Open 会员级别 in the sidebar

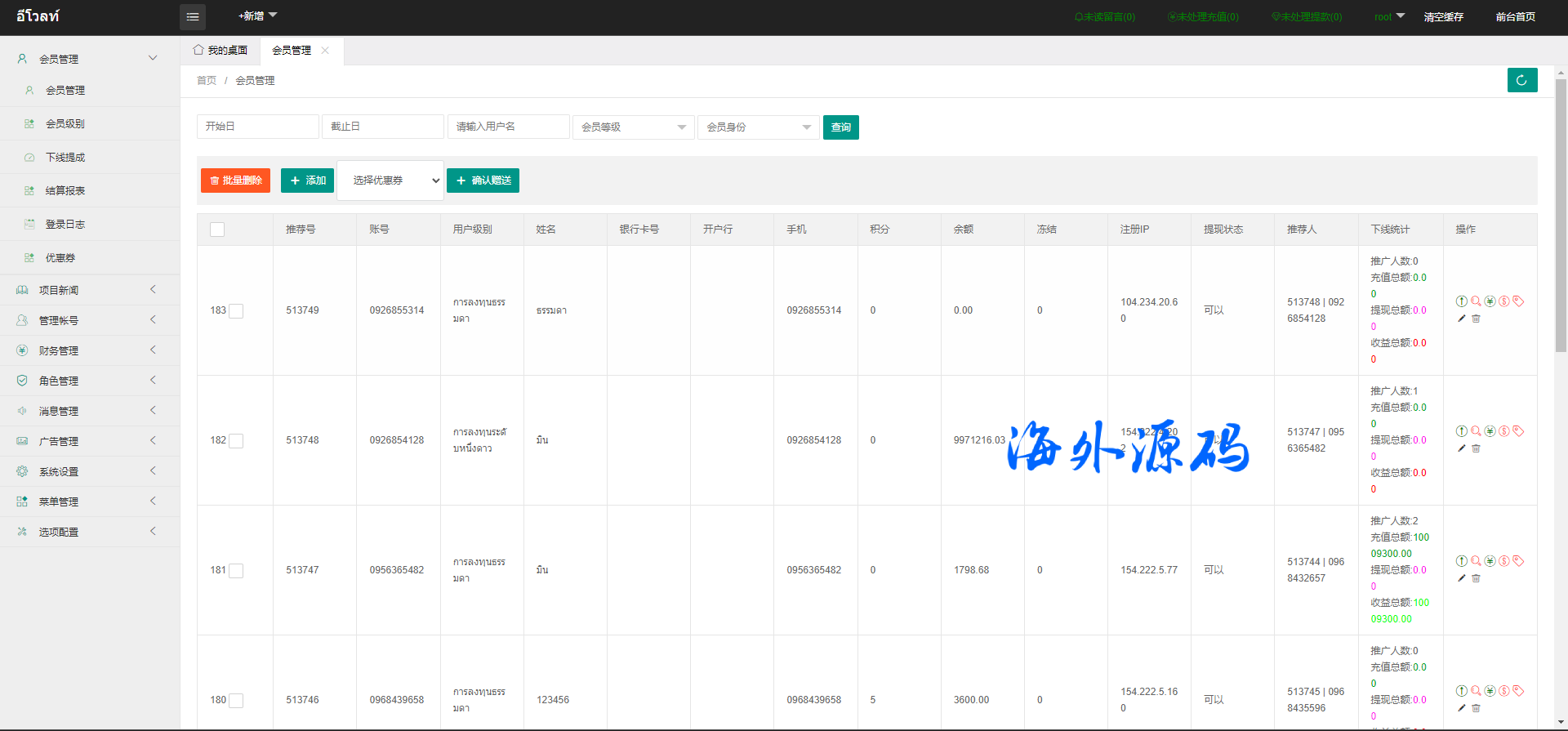coord(65,124)
